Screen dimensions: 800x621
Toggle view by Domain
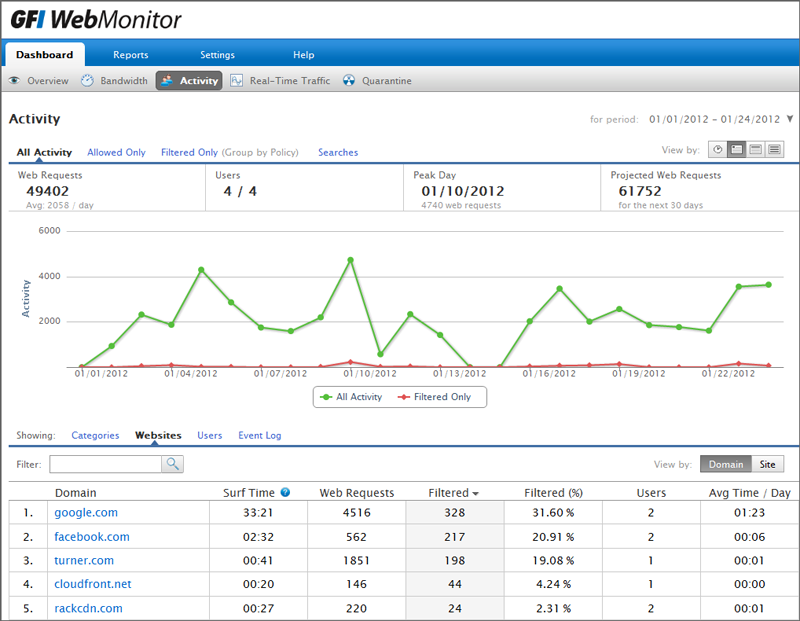click(726, 464)
